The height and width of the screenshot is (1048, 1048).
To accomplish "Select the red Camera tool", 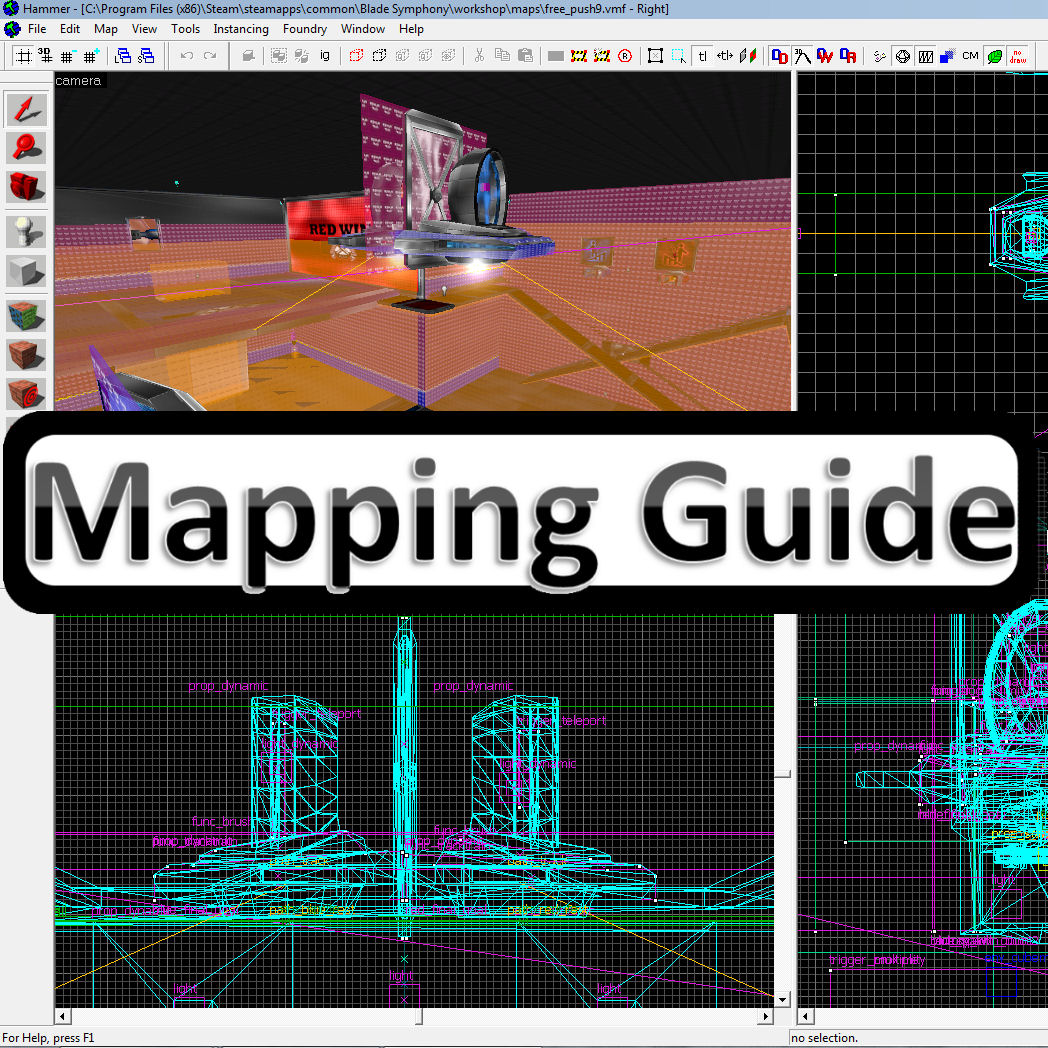I will click(26, 186).
